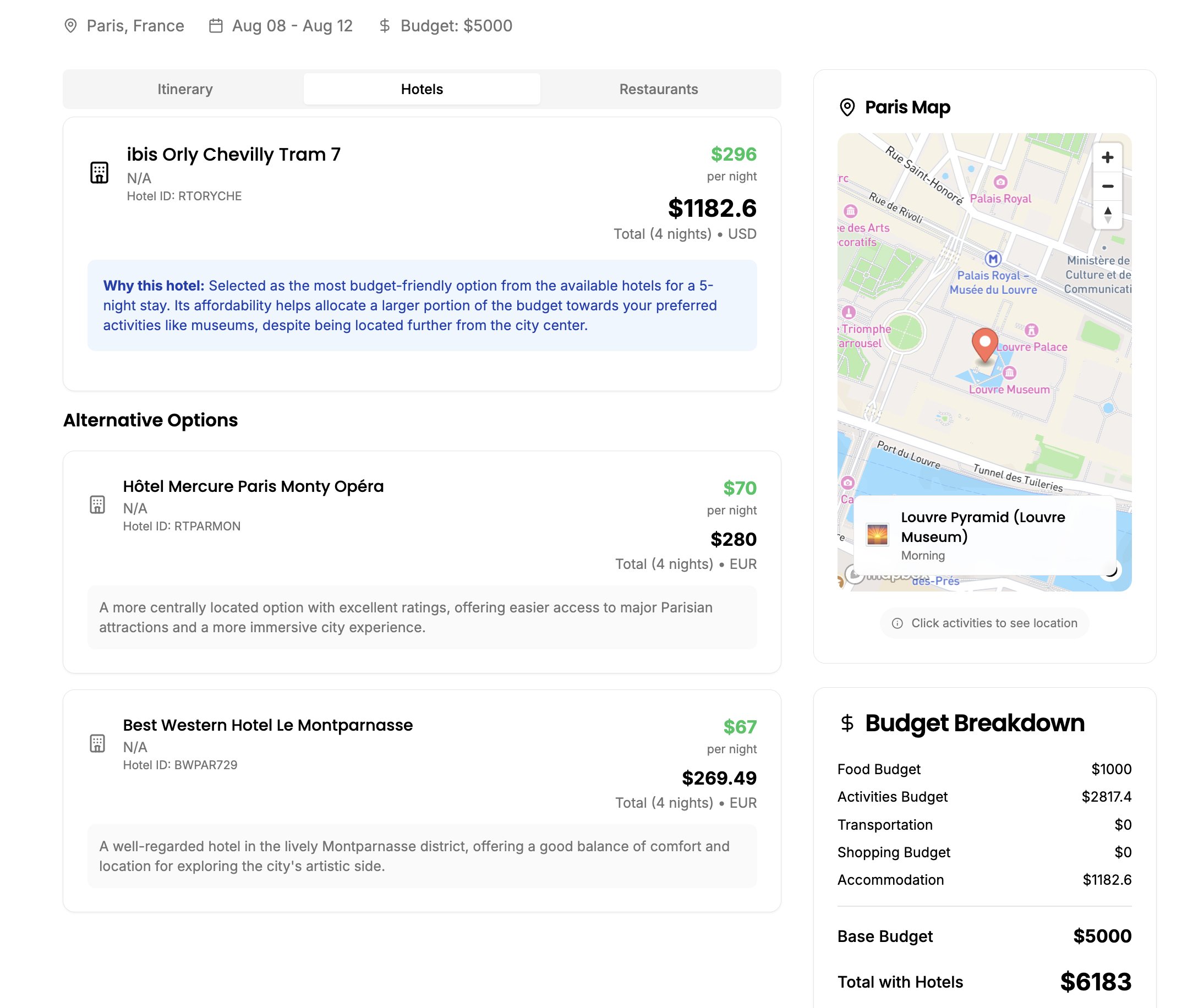Click the ibis Orly hotel building icon

[99, 172]
